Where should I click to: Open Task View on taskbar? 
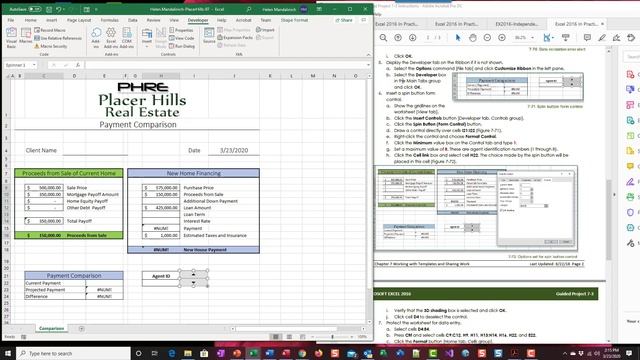pos(155,353)
